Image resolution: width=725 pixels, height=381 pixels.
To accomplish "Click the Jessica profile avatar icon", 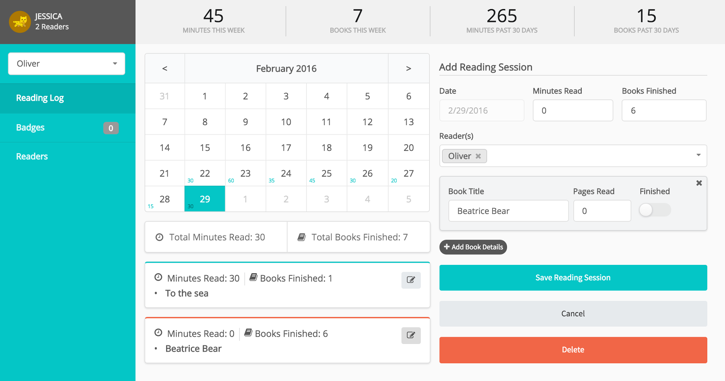I will (x=20, y=21).
